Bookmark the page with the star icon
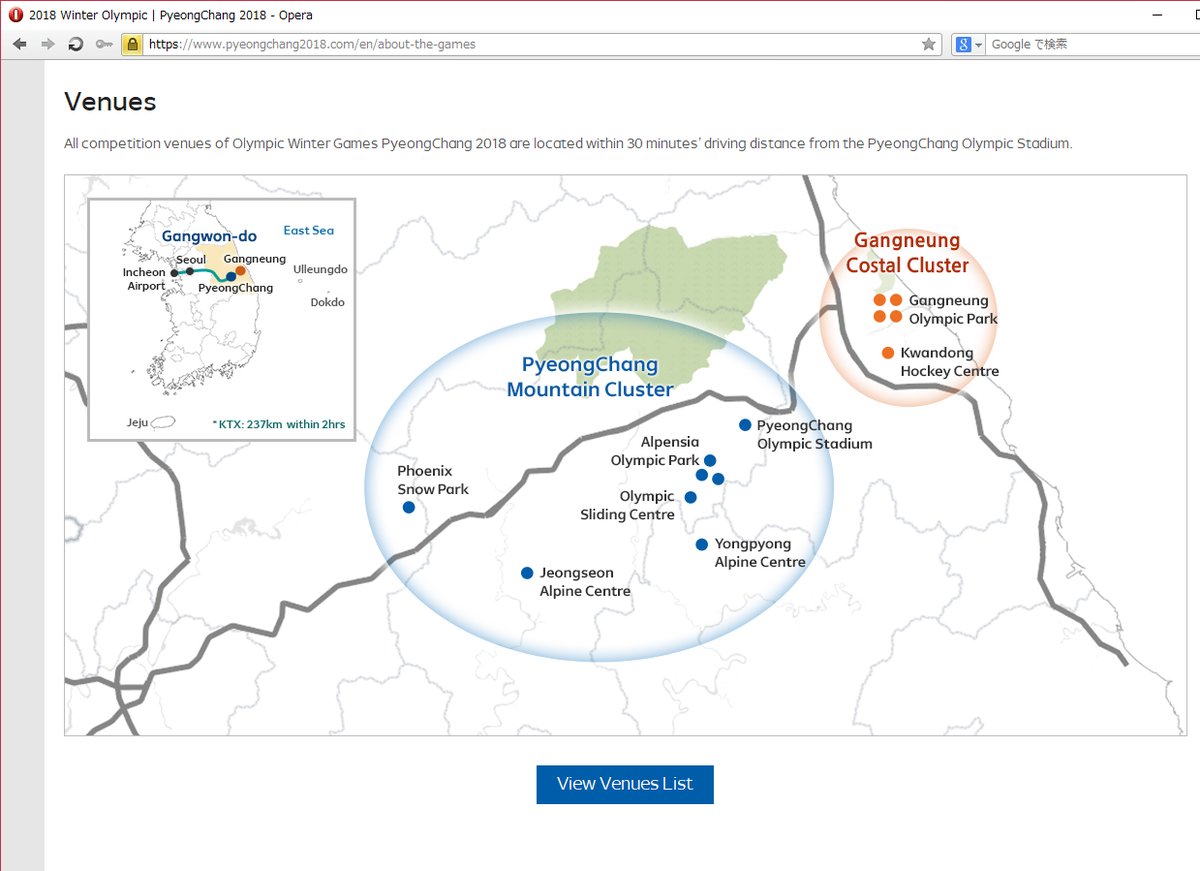The image size is (1200, 871). point(928,44)
